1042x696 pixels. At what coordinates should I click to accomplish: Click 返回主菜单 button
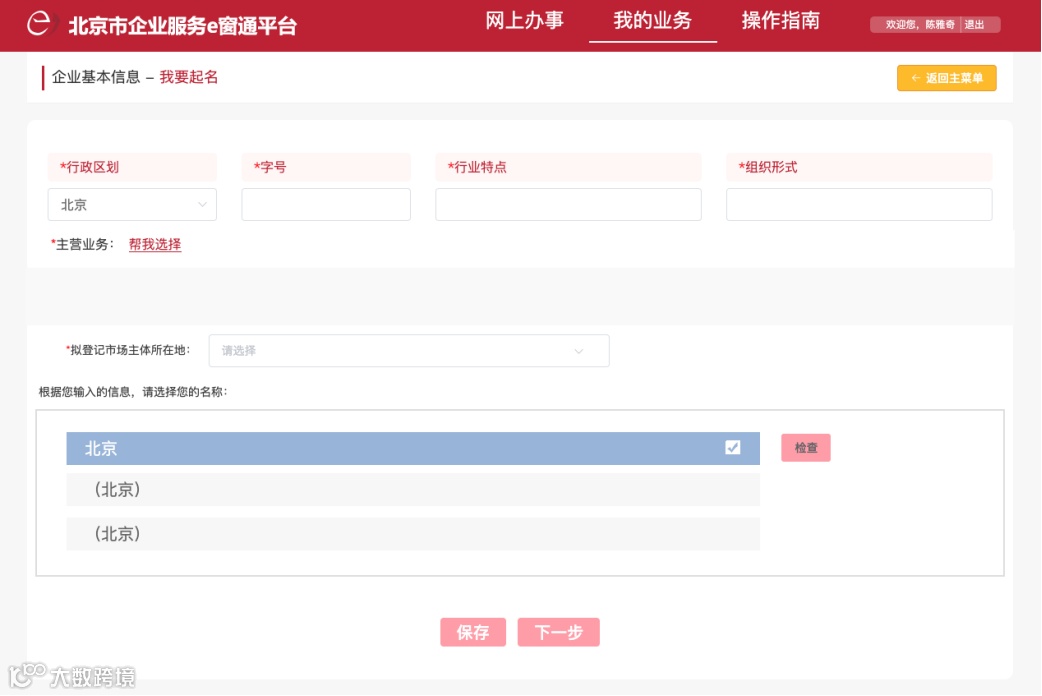pyautogui.click(x=946, y=78)
